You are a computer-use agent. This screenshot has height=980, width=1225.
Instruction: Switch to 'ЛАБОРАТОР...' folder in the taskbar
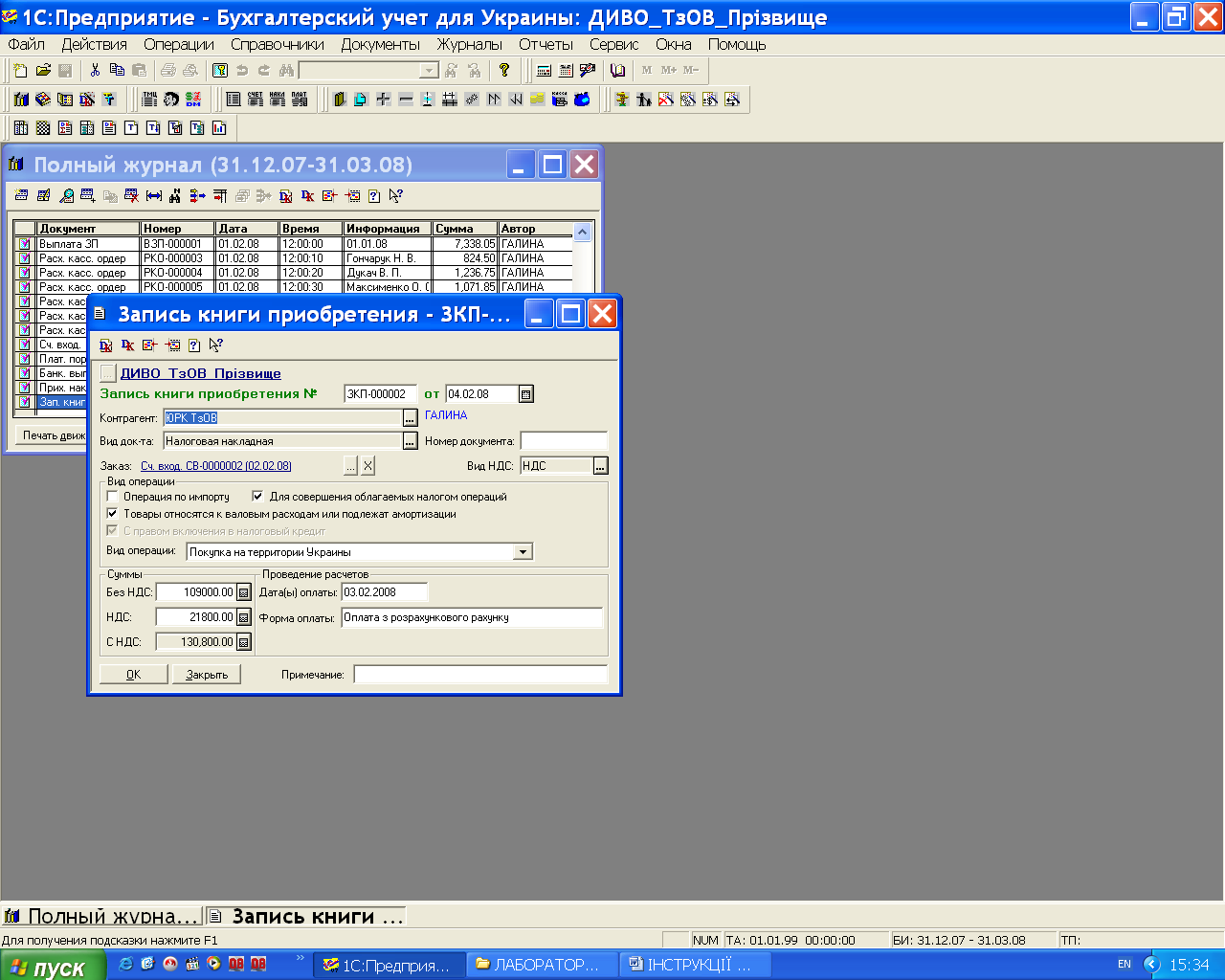tap(542, 965)
